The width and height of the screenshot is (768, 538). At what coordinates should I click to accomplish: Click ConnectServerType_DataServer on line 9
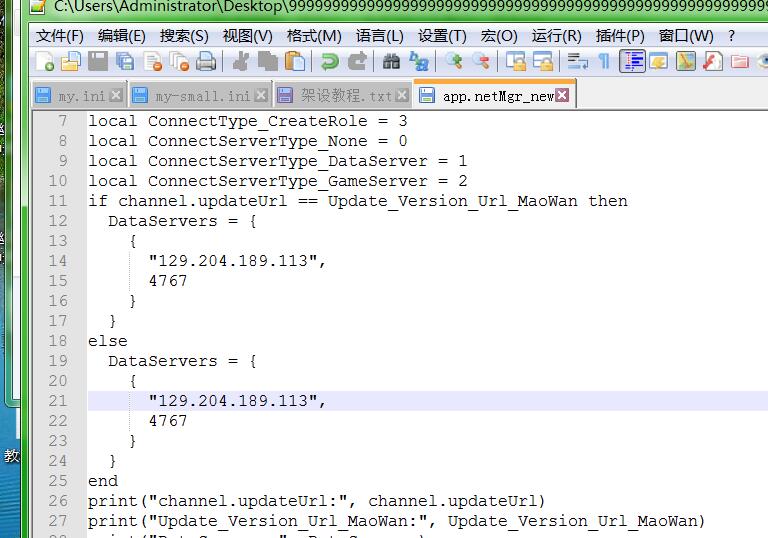pos(288,162)
